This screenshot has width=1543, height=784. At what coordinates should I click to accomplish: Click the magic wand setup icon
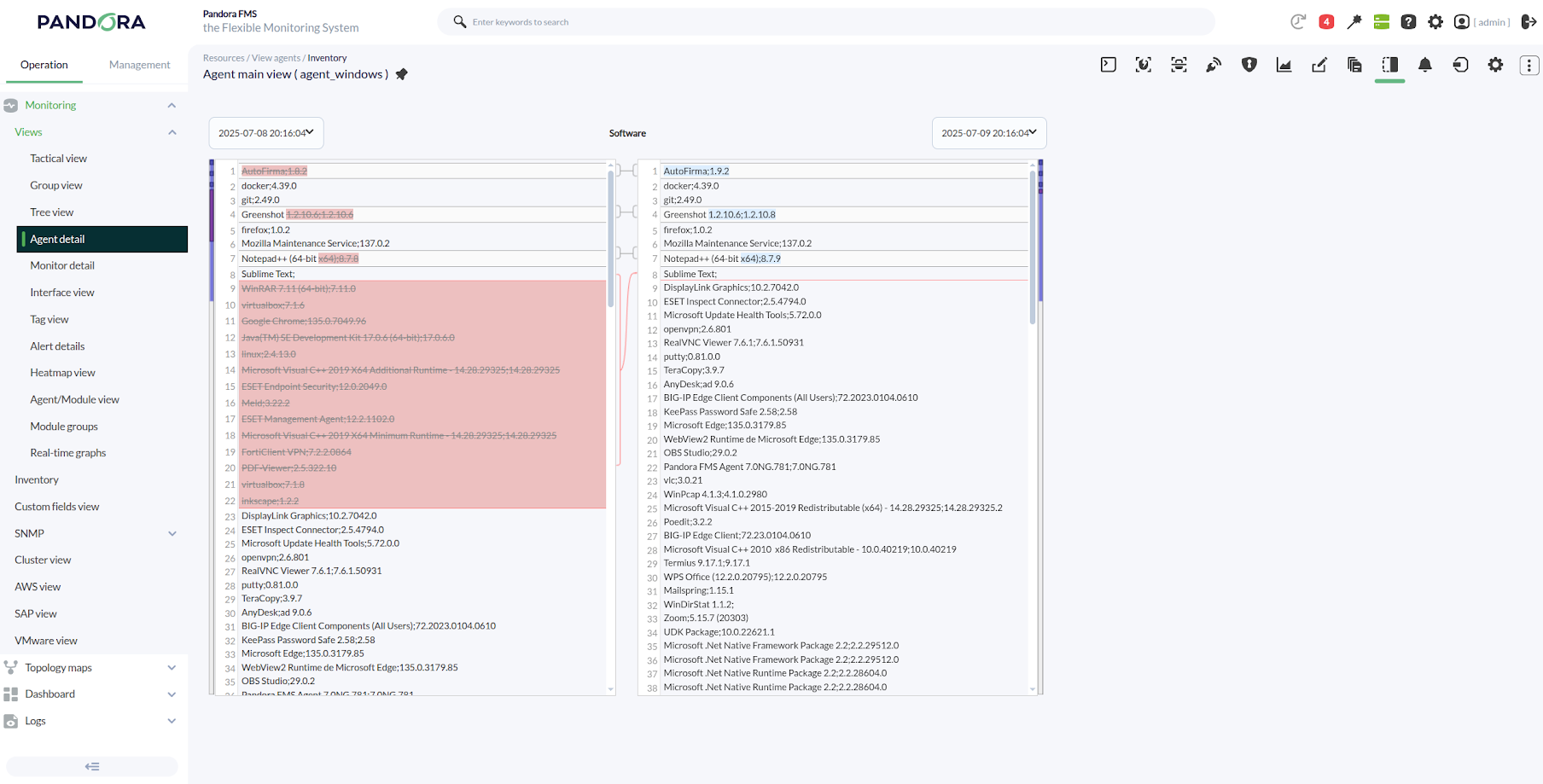coord(1354,22)
